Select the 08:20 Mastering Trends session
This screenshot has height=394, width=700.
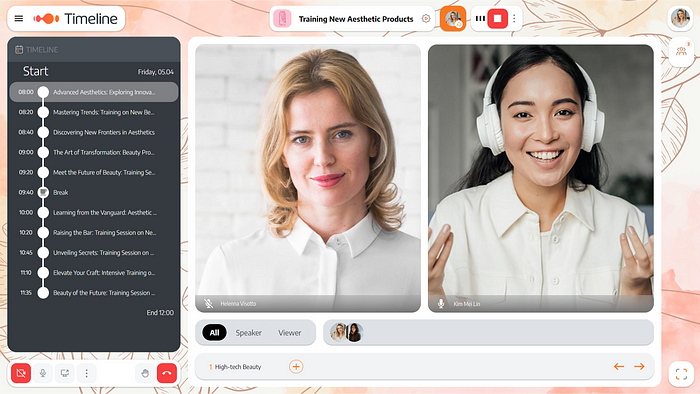coord(94,112)
